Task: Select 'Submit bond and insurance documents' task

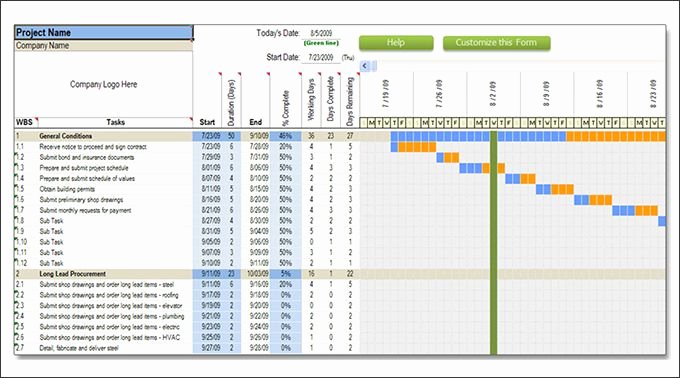Action: pos(87,157)
